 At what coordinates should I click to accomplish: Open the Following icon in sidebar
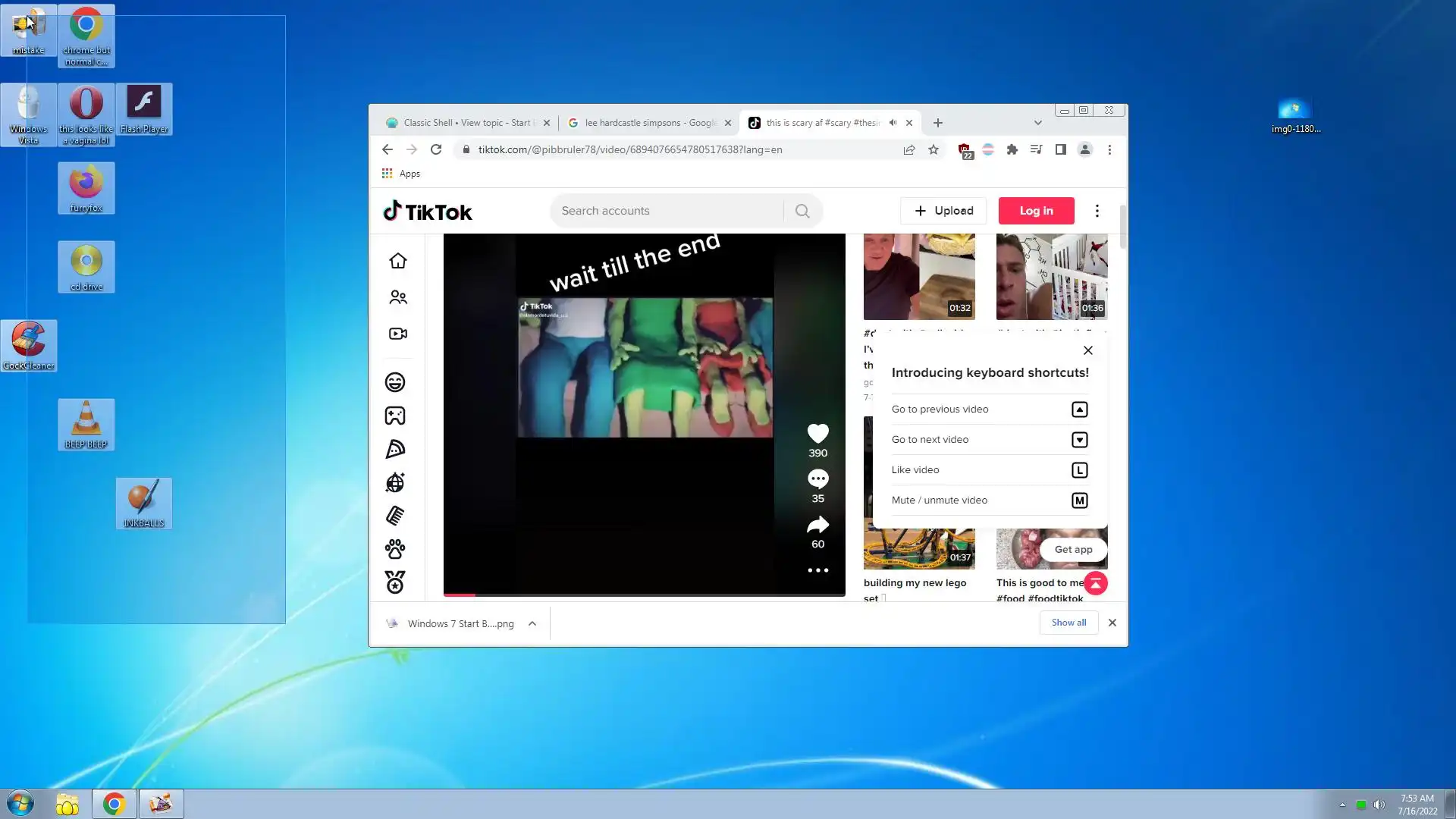398,297
